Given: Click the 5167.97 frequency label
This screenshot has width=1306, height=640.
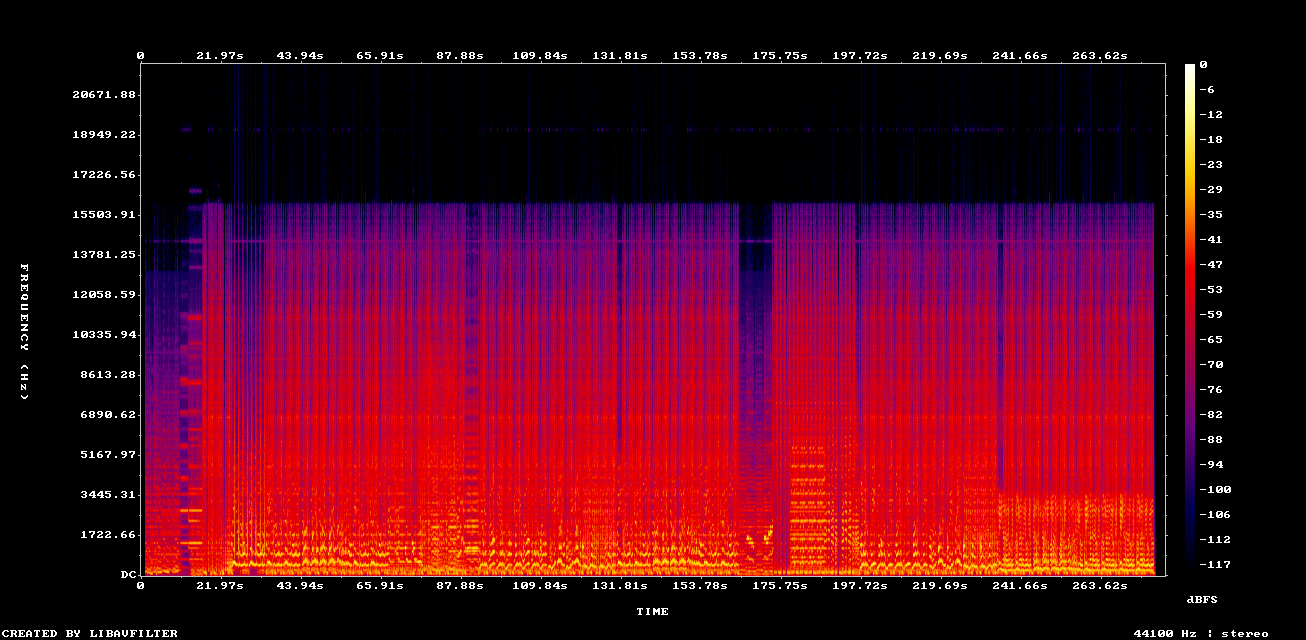Looking at the screenshot, I should [x=107, y=454].
